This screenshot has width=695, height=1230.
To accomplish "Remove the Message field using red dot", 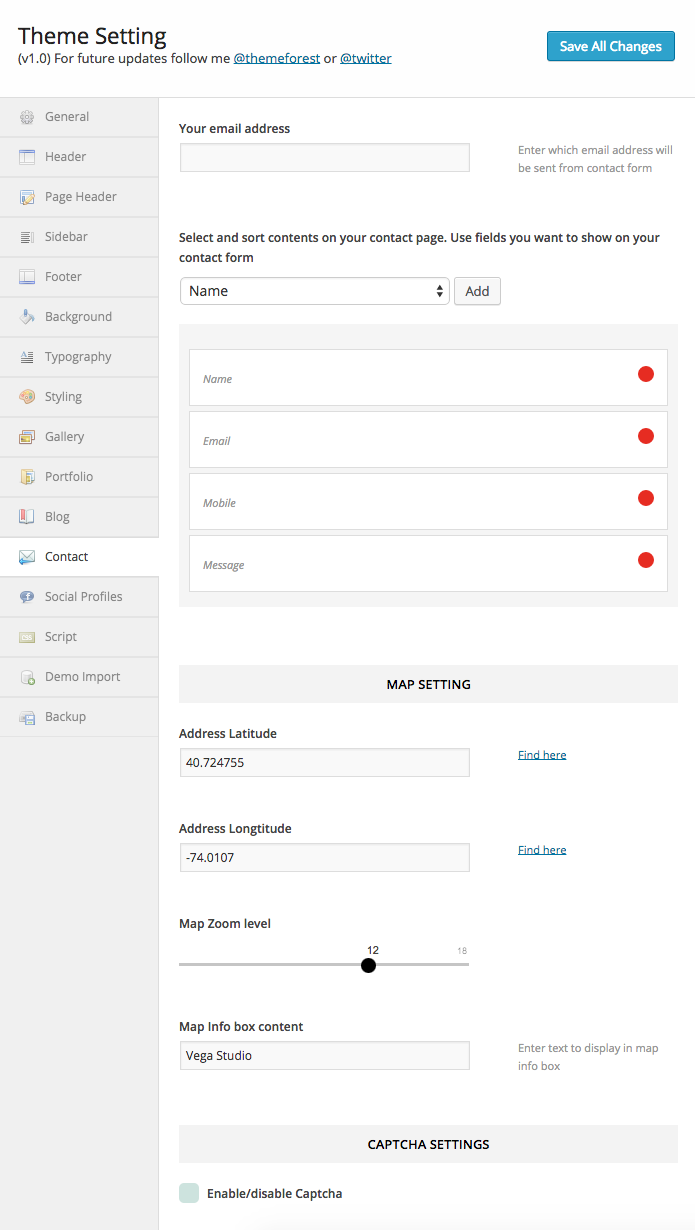I will point(646,560).
